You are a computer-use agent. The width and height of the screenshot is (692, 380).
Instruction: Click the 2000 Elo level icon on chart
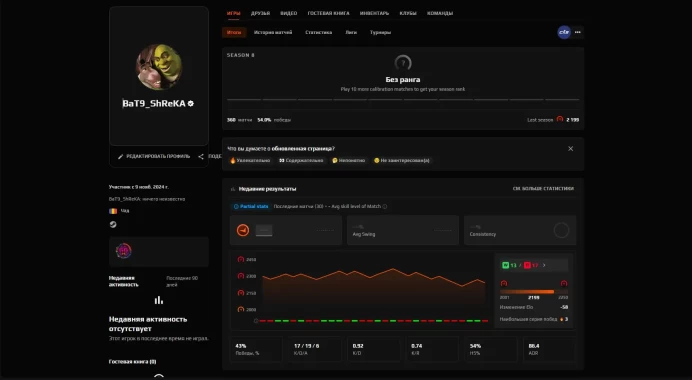(x=241, y=309)
